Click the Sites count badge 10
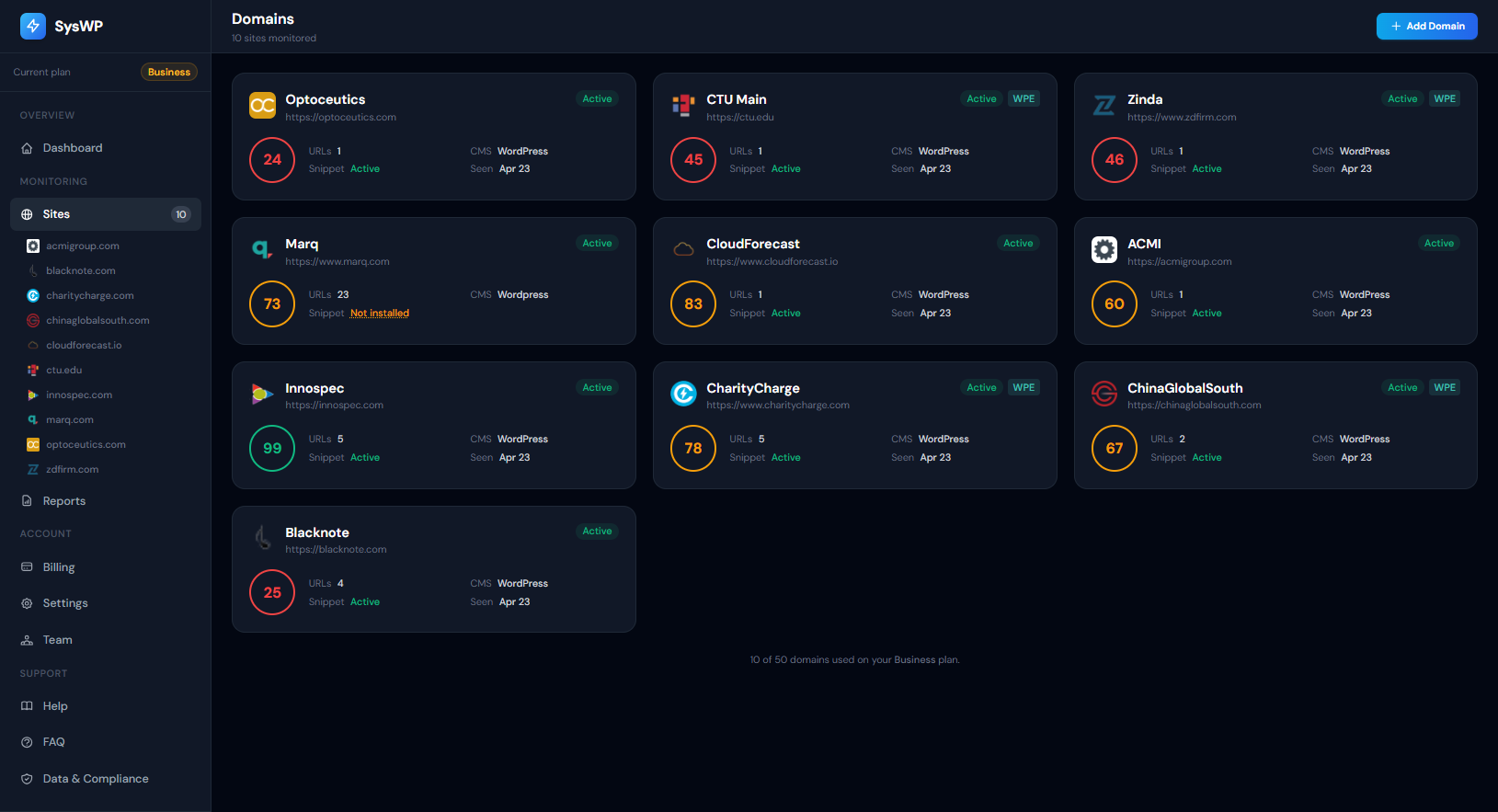 181,214
